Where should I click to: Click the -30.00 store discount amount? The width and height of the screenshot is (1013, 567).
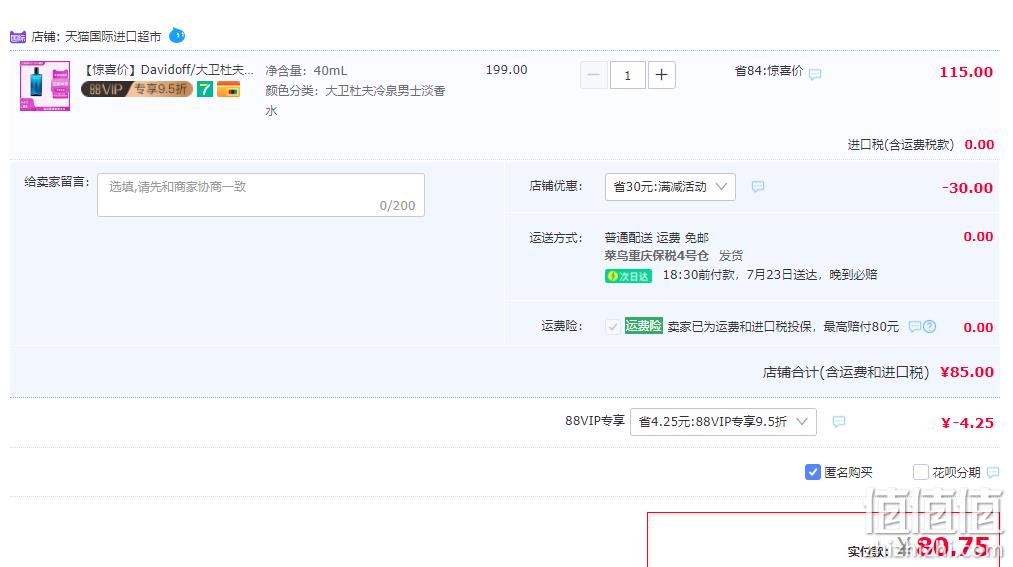(967, 188)
